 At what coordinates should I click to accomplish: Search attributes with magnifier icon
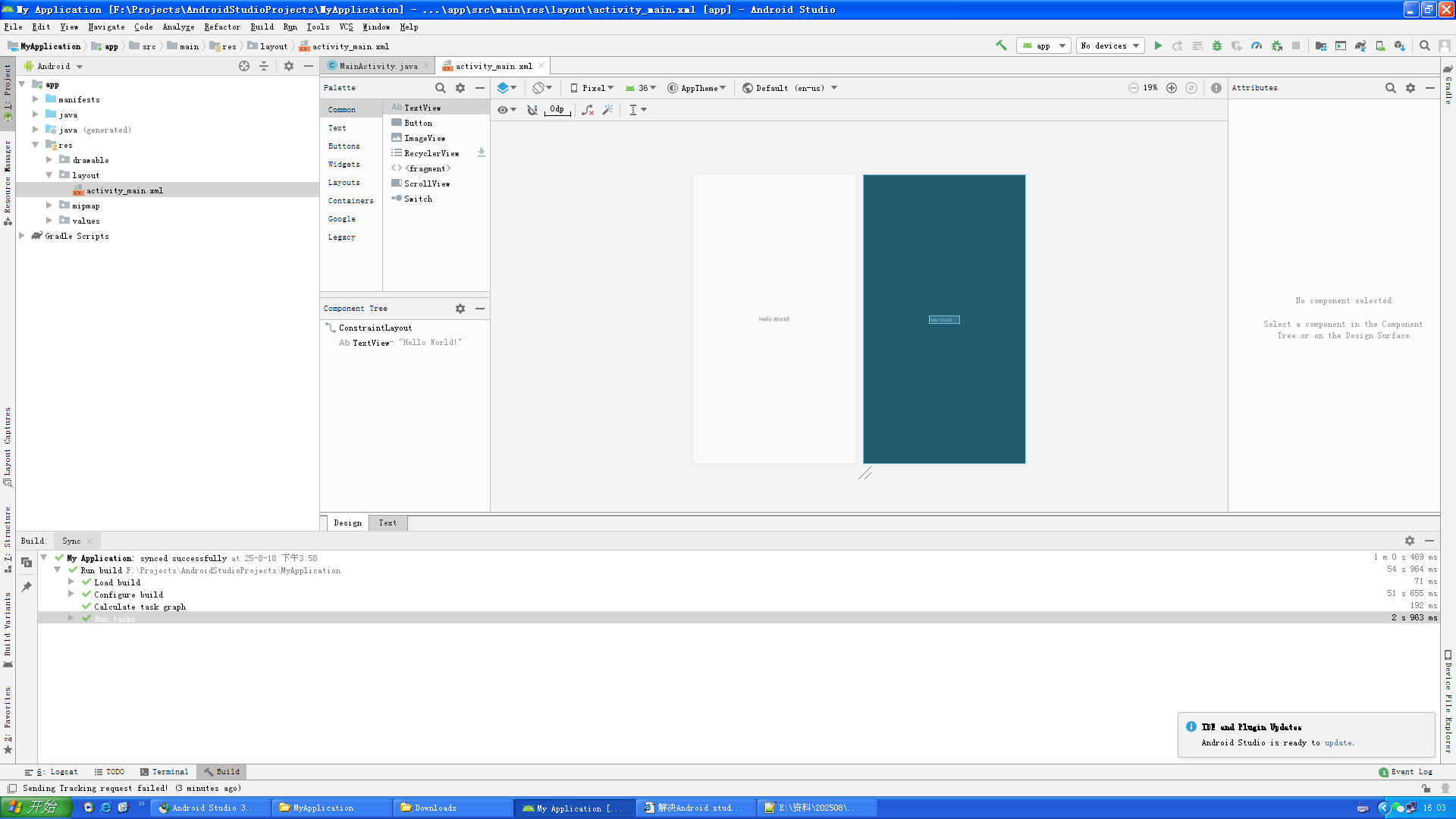coord(1391,88)
